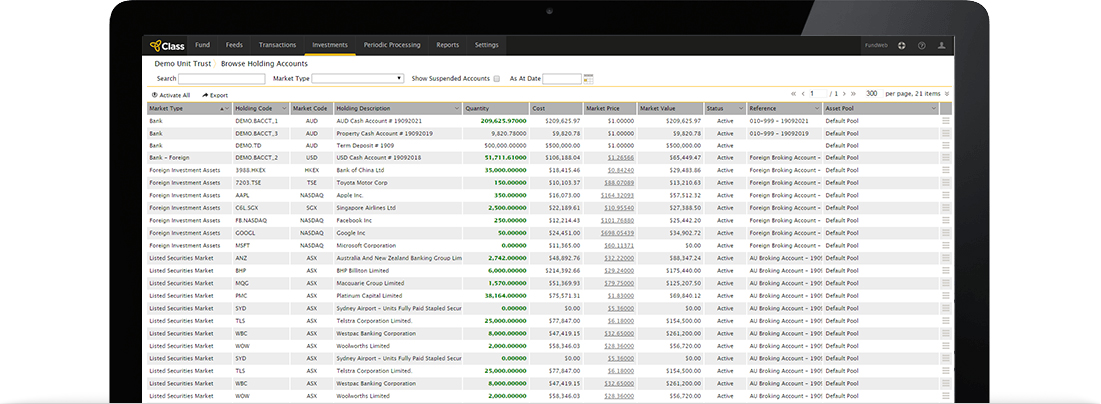Open row menu for Platinum Capital Limited
This screenshot has height=404, width=1101.
(946, 296)
